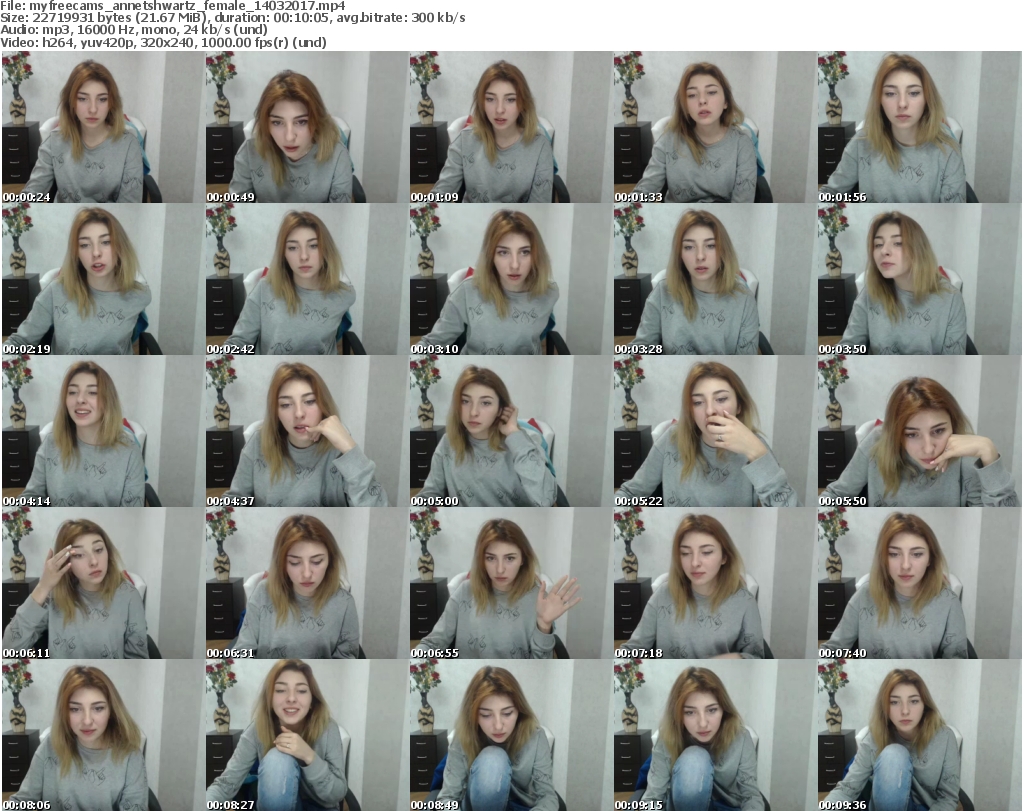This screenshot has width=1024, height=811.
Task: Select the thumbnail timestamped 00:05:00
Action: pyautogui.click(x=511, y=432)
